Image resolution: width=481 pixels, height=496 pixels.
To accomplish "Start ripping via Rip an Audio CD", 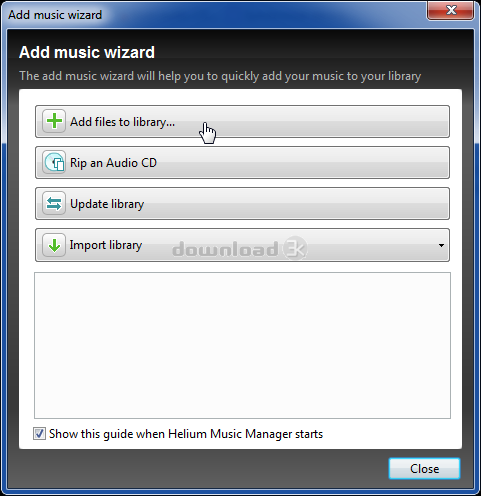I will pos(242,163).
